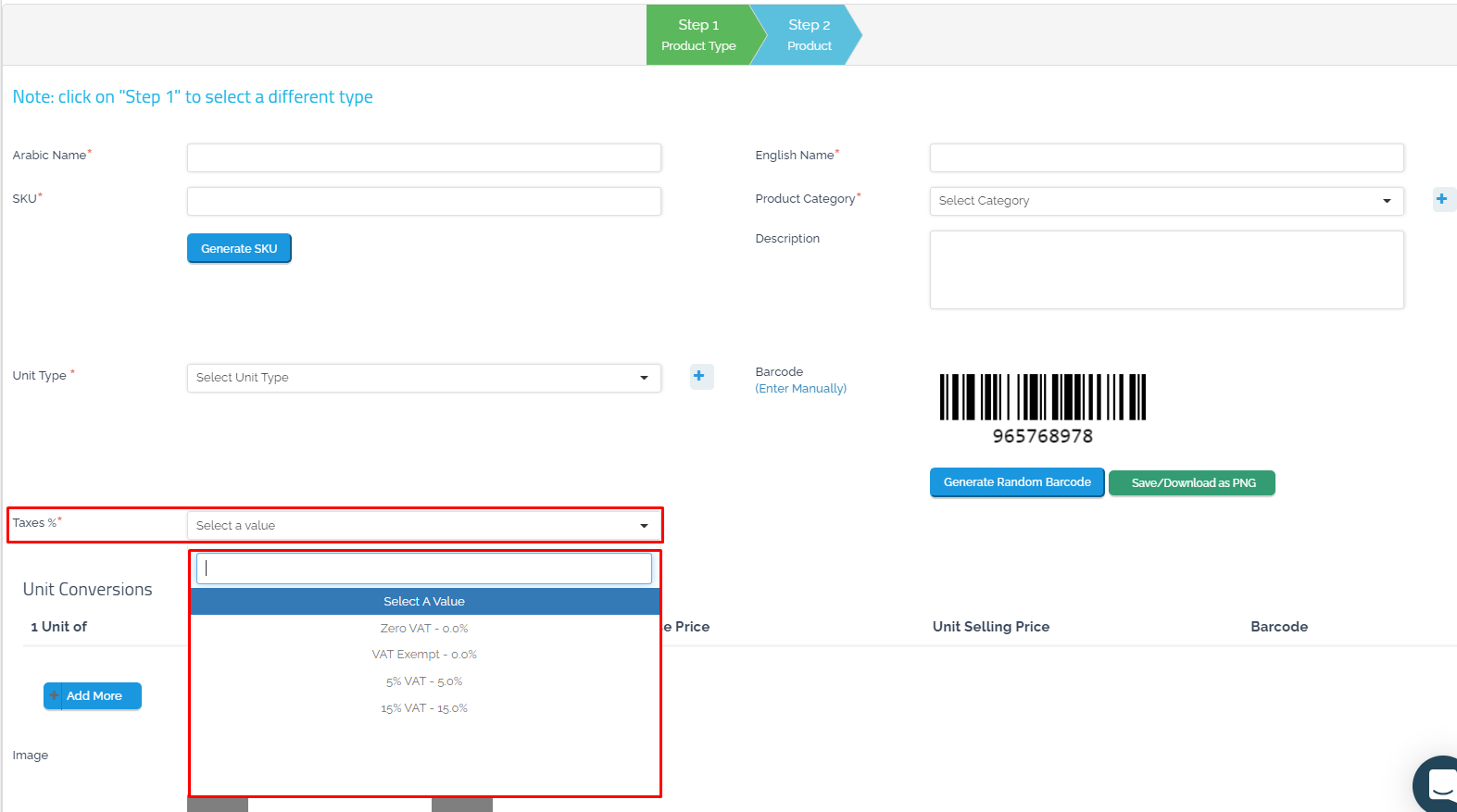Go back to Step 1 Product Type
Viewport: 1457px width, 812px height.
tap(698, 34)
